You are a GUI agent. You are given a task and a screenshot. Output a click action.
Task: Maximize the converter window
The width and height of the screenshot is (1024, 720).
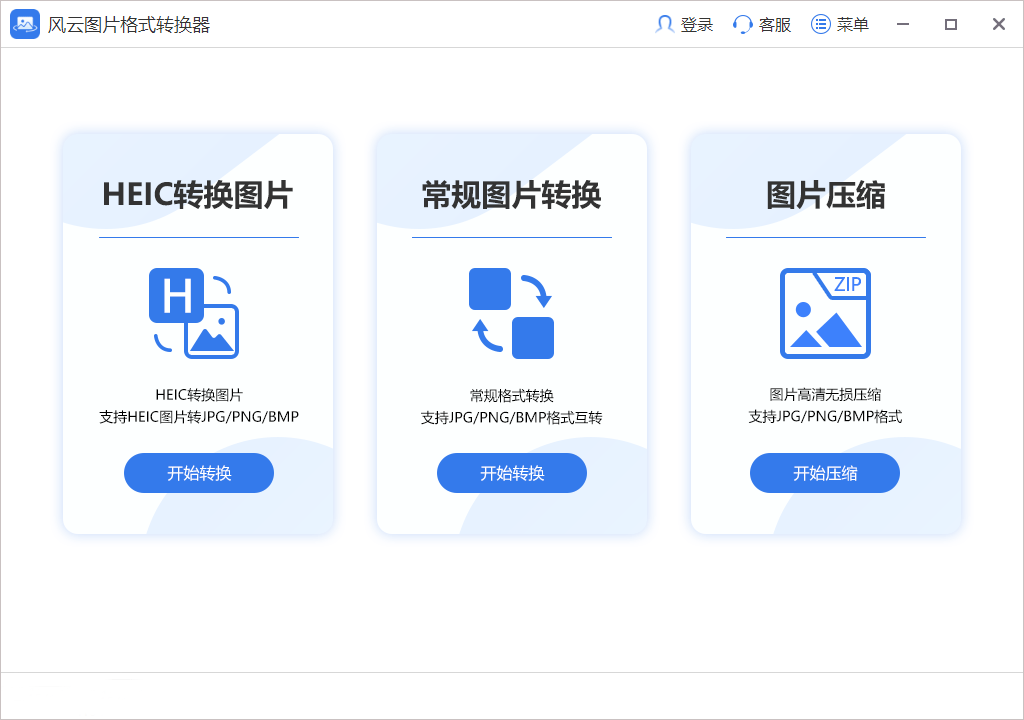click(951, 24)
